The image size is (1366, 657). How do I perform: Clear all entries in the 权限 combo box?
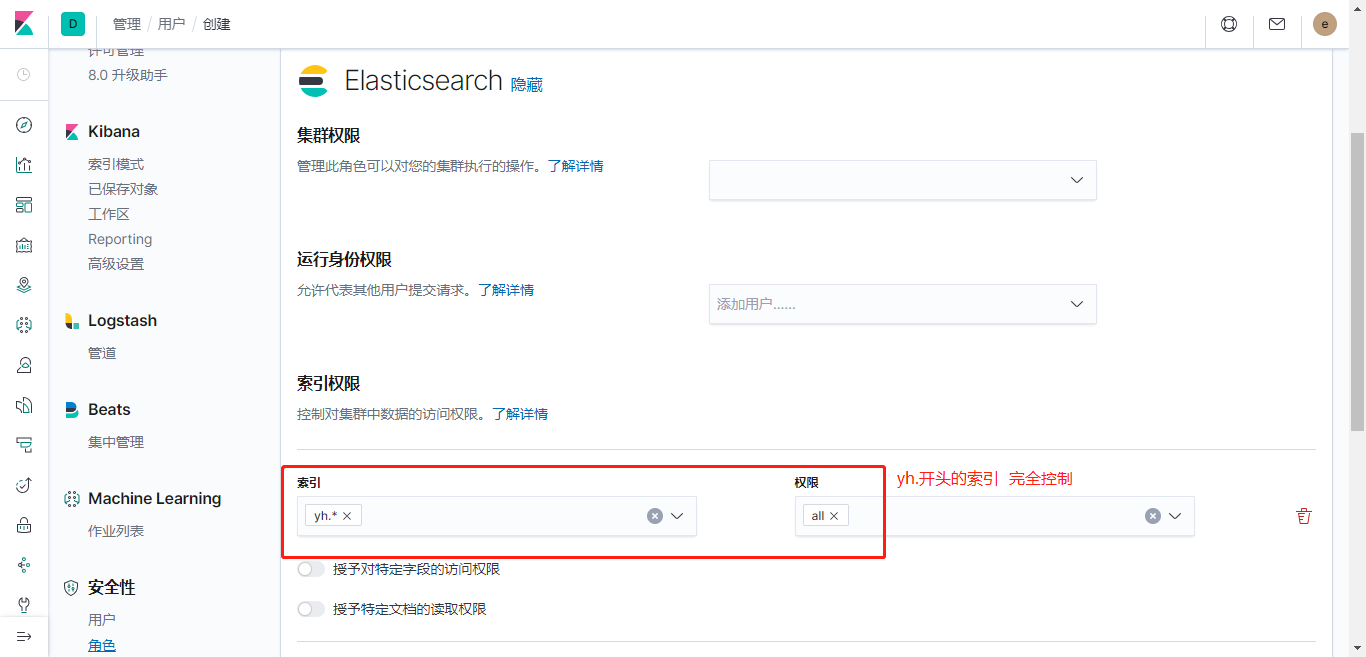point(1153,516)
